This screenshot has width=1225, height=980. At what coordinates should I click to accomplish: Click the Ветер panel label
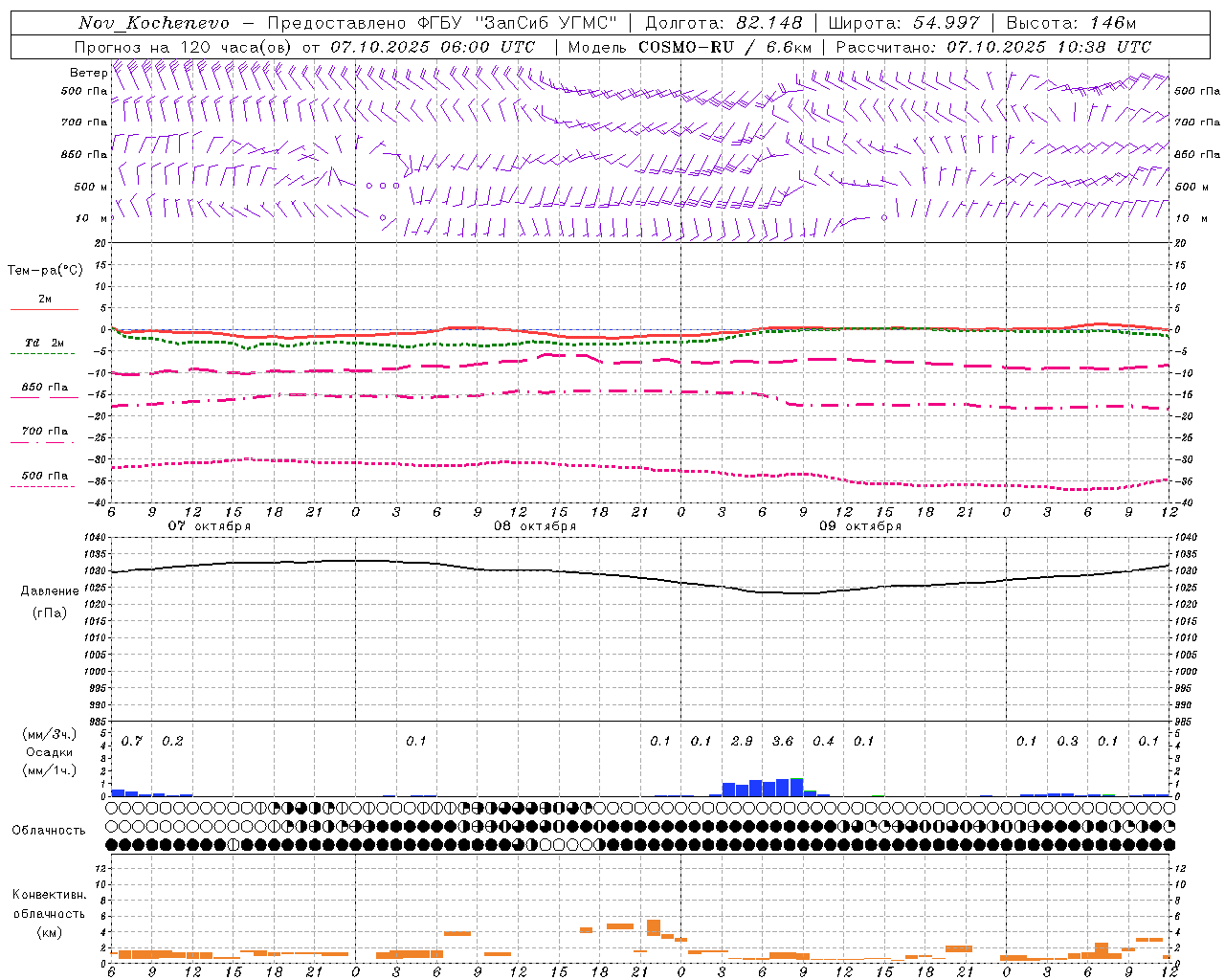(88, 73)
